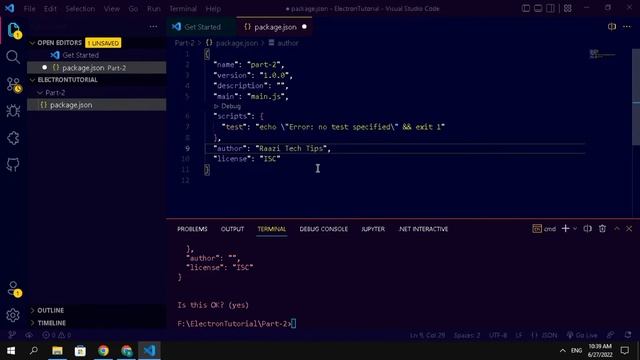Viewport: 640px width, 360px height.
Task: Click the Explorer more actions ellipsis
Action: (153, 27)
